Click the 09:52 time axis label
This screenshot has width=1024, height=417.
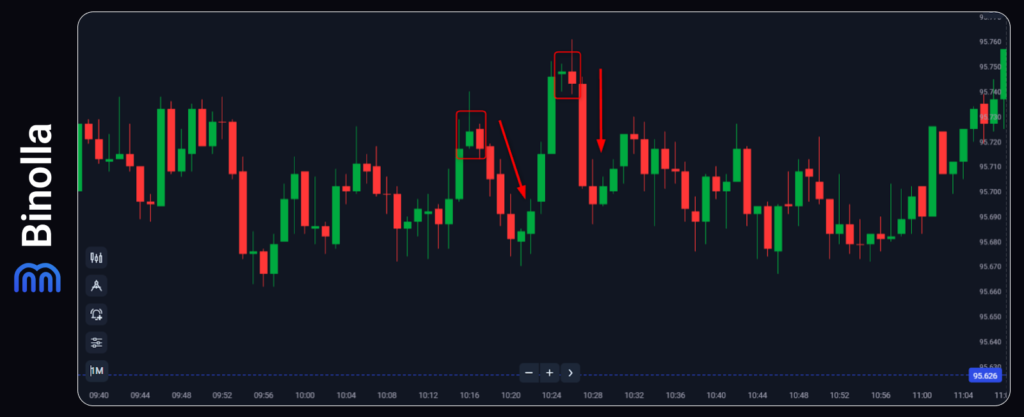point(223,395)
